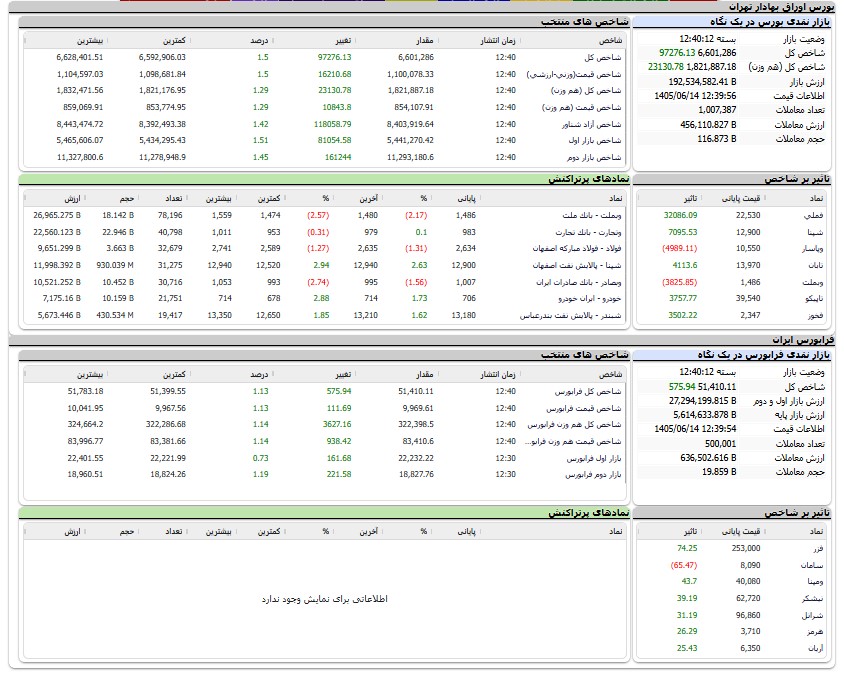Sort bourse most-traded table by 'حجم' column
The height and width of the screenshot is (675, 844).
pyautogui.click(x=127, y=199)
